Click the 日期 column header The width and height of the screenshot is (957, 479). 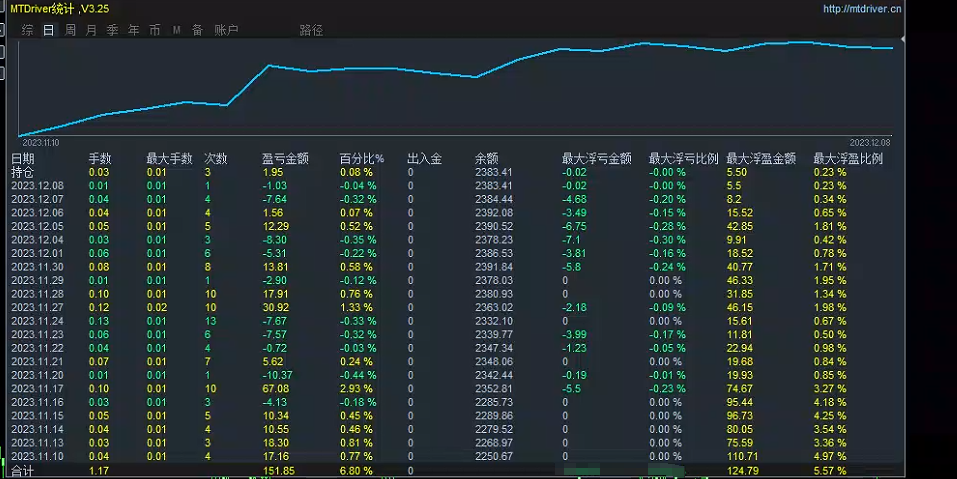click(x=23, y=159)
